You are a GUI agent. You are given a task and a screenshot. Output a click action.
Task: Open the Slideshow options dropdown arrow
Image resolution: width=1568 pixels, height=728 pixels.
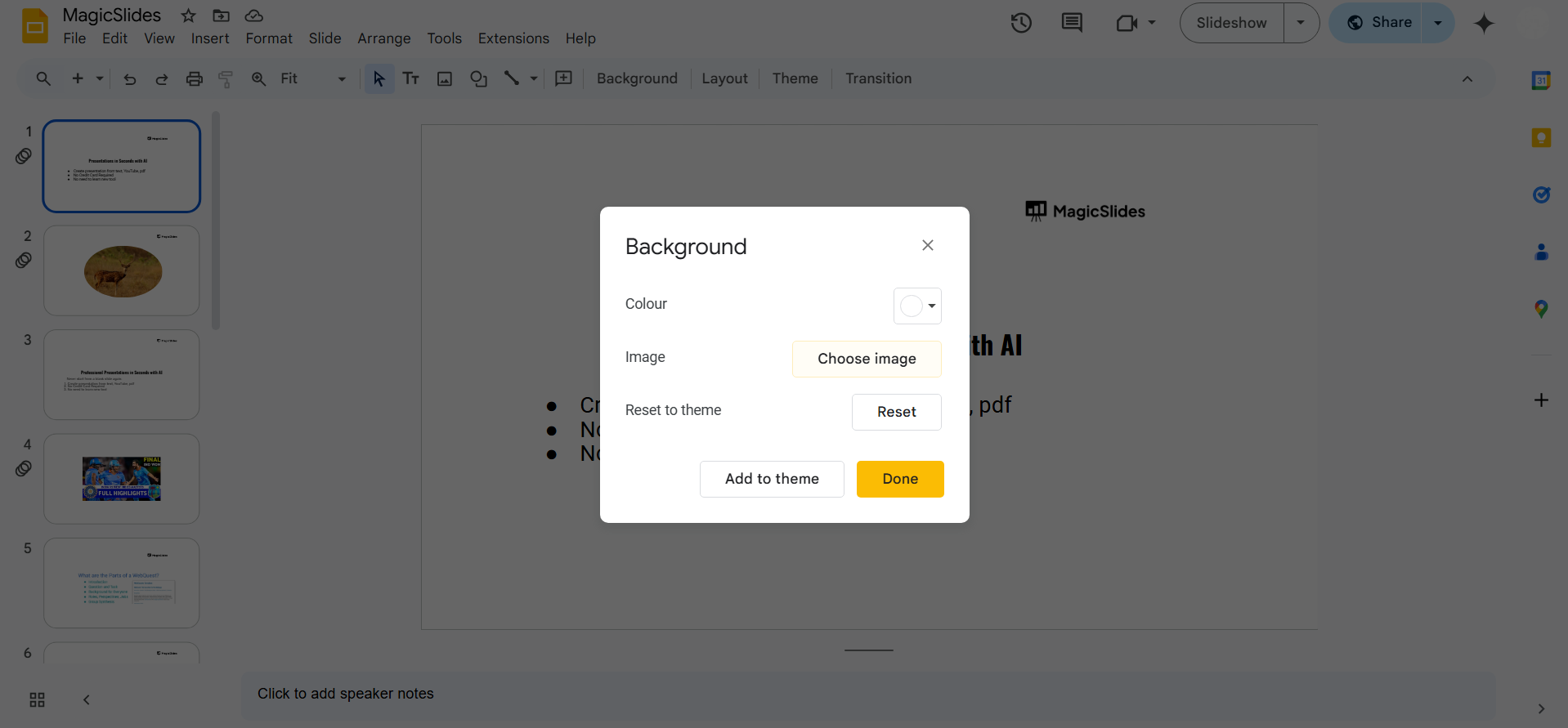tap(1301, 23)
